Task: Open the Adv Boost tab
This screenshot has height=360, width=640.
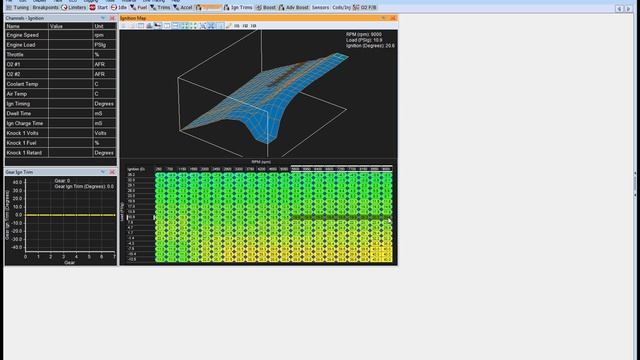Action: [x=294, y=7]
